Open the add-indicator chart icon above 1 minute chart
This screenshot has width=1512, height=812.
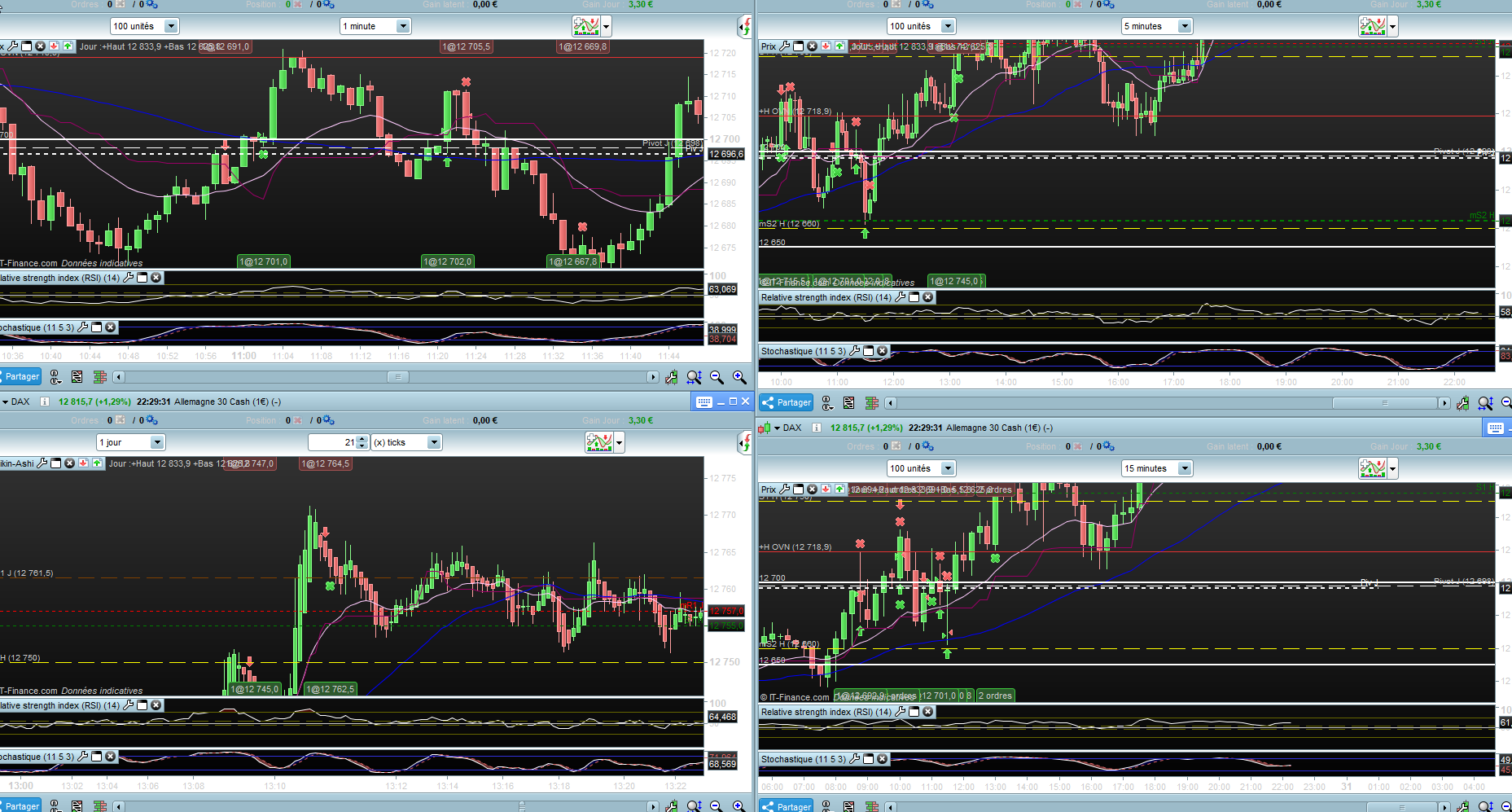click(x=586, y=26)
